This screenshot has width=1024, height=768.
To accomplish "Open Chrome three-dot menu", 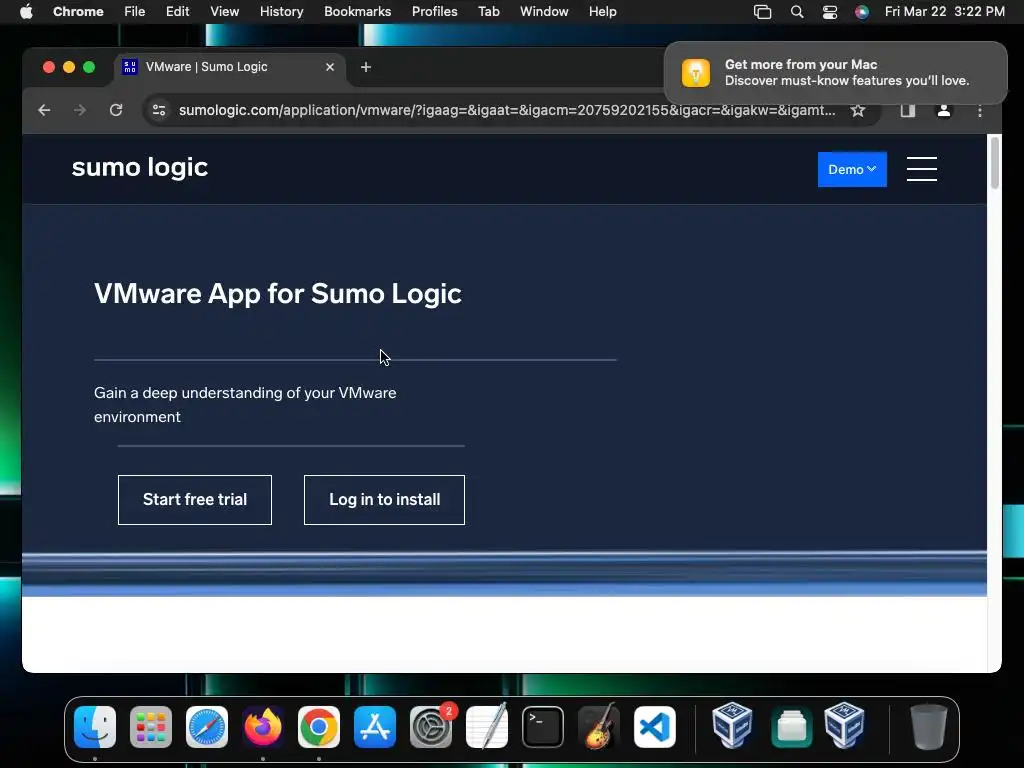I will [x=980, y=111].
